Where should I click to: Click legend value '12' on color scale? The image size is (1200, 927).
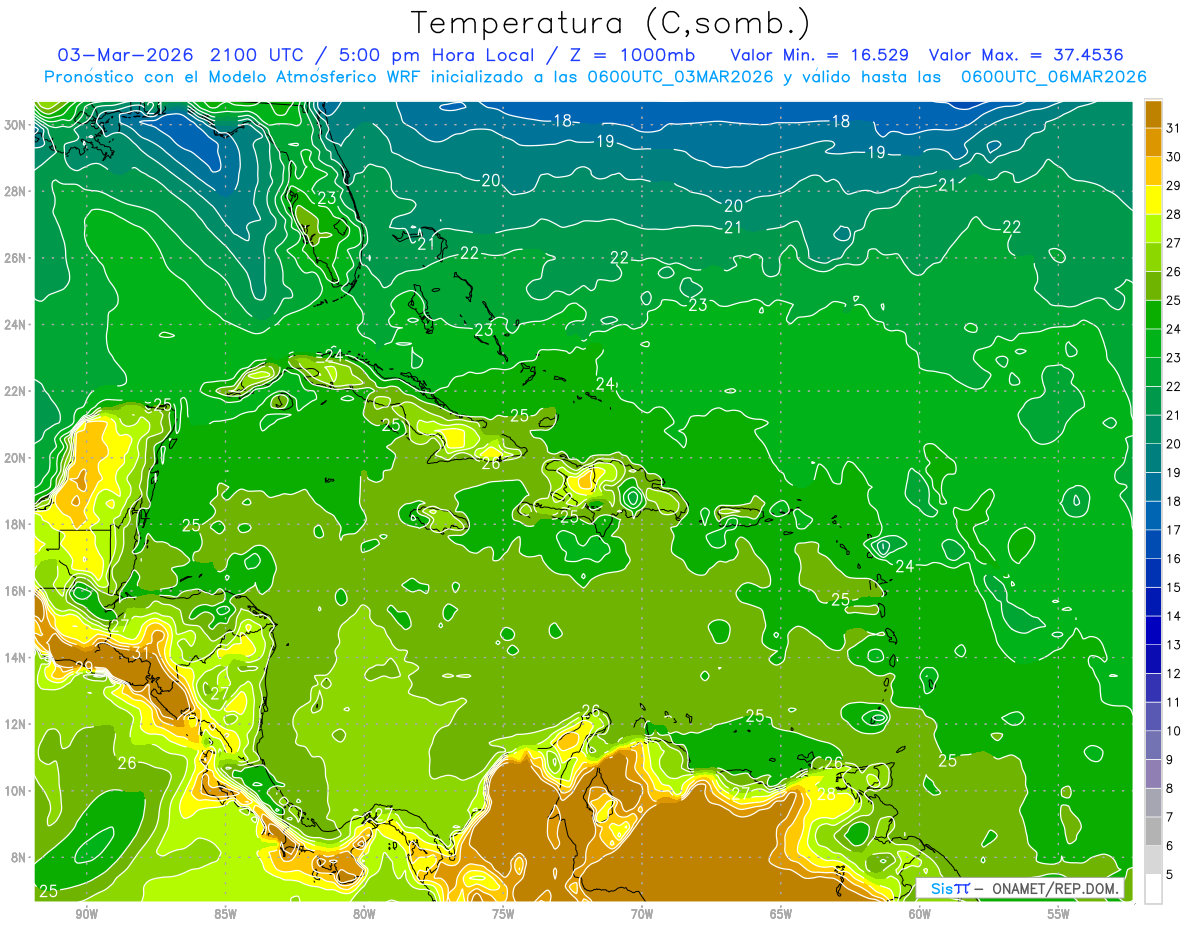click(1174, 674)
